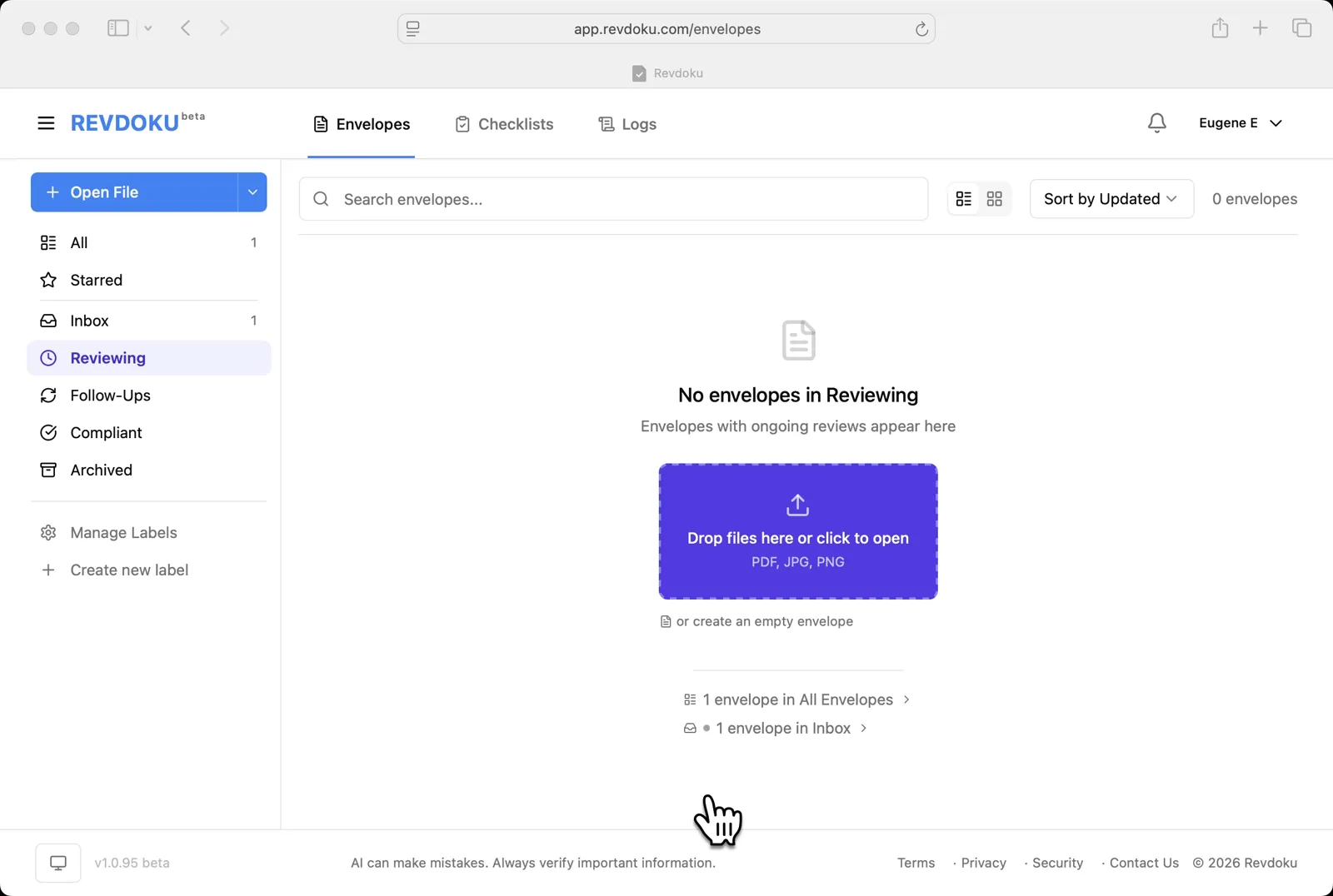1333x896 pixels.
Task: Click the Manage Labels gear icon
Action: 47,532
